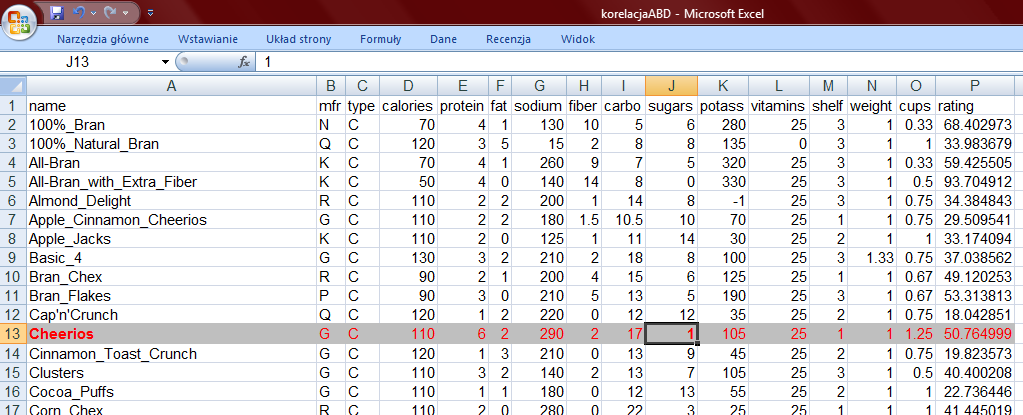
Task: Select the cell Bran_Chex
Action: pyautogui.click(x=172, y=277)
